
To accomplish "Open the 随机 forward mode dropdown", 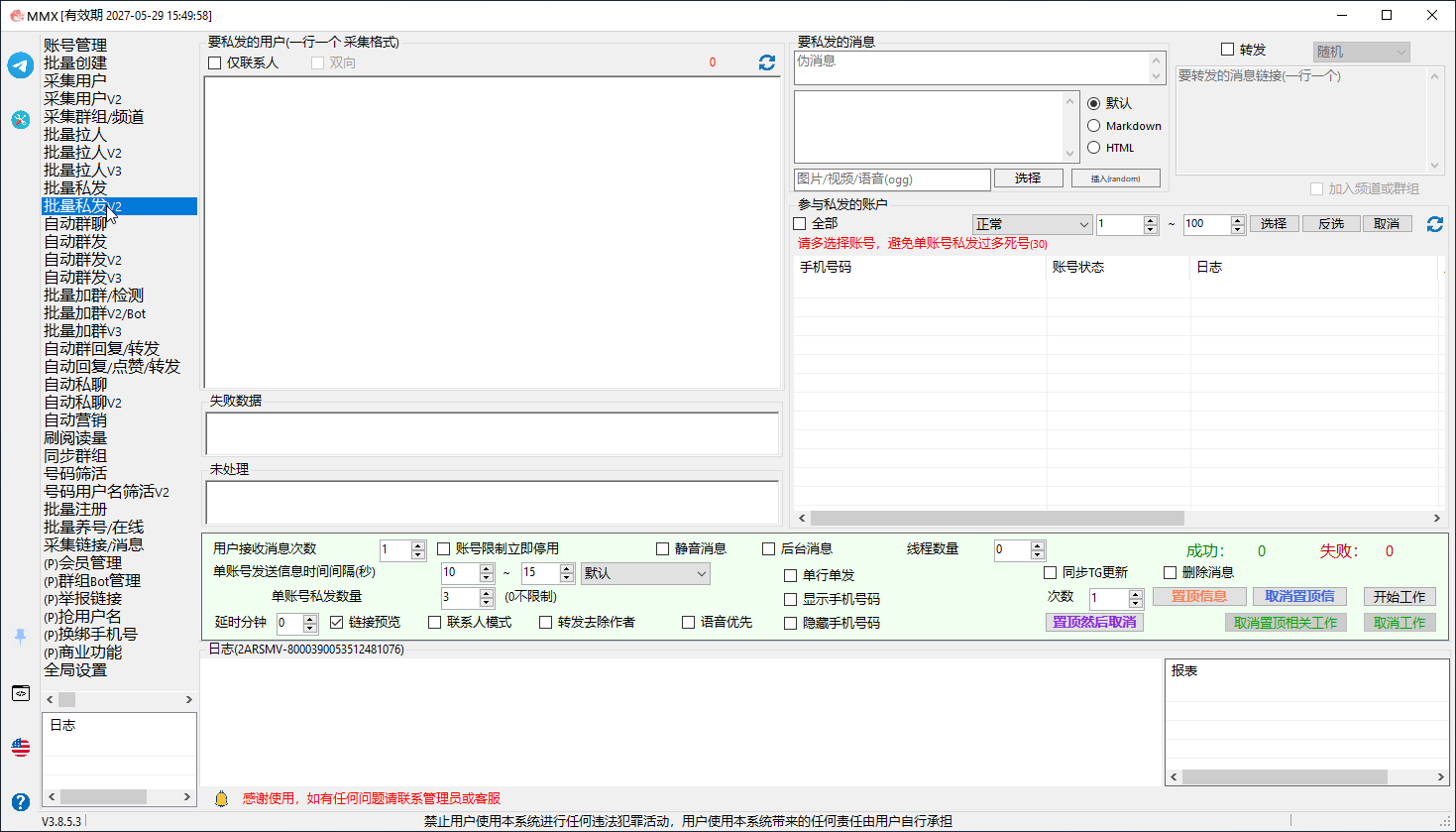I will tap(1361, 52).
